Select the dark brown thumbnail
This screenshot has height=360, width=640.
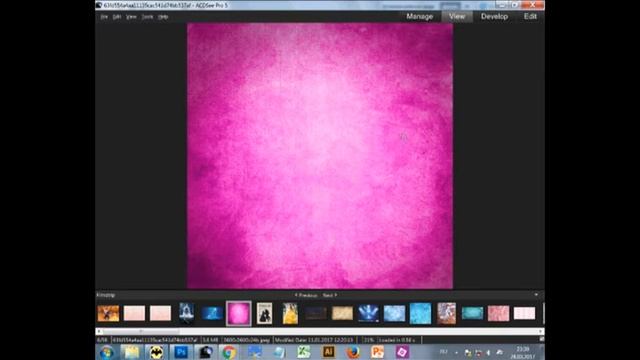[316, 313]
